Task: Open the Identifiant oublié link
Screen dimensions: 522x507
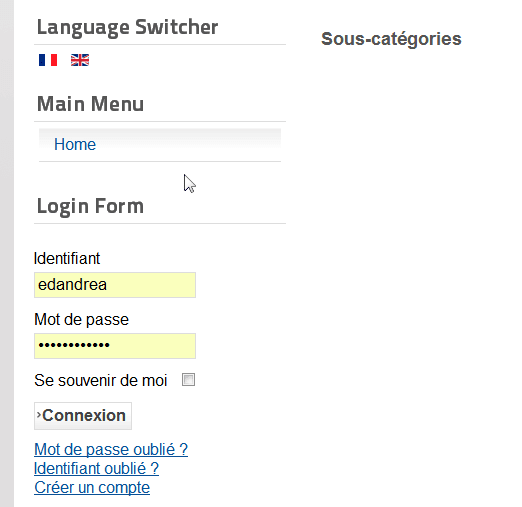Action: pyautogui.click(x=96, y=468)
